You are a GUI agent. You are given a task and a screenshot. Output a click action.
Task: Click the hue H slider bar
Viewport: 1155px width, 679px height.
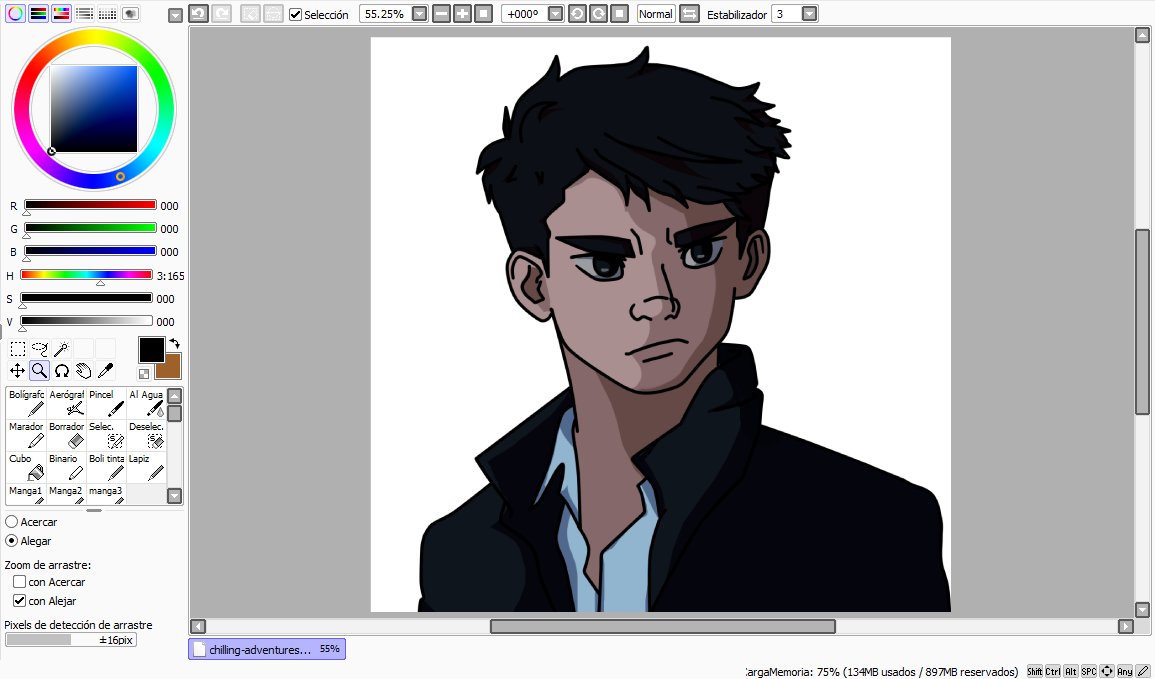(86, 275)
